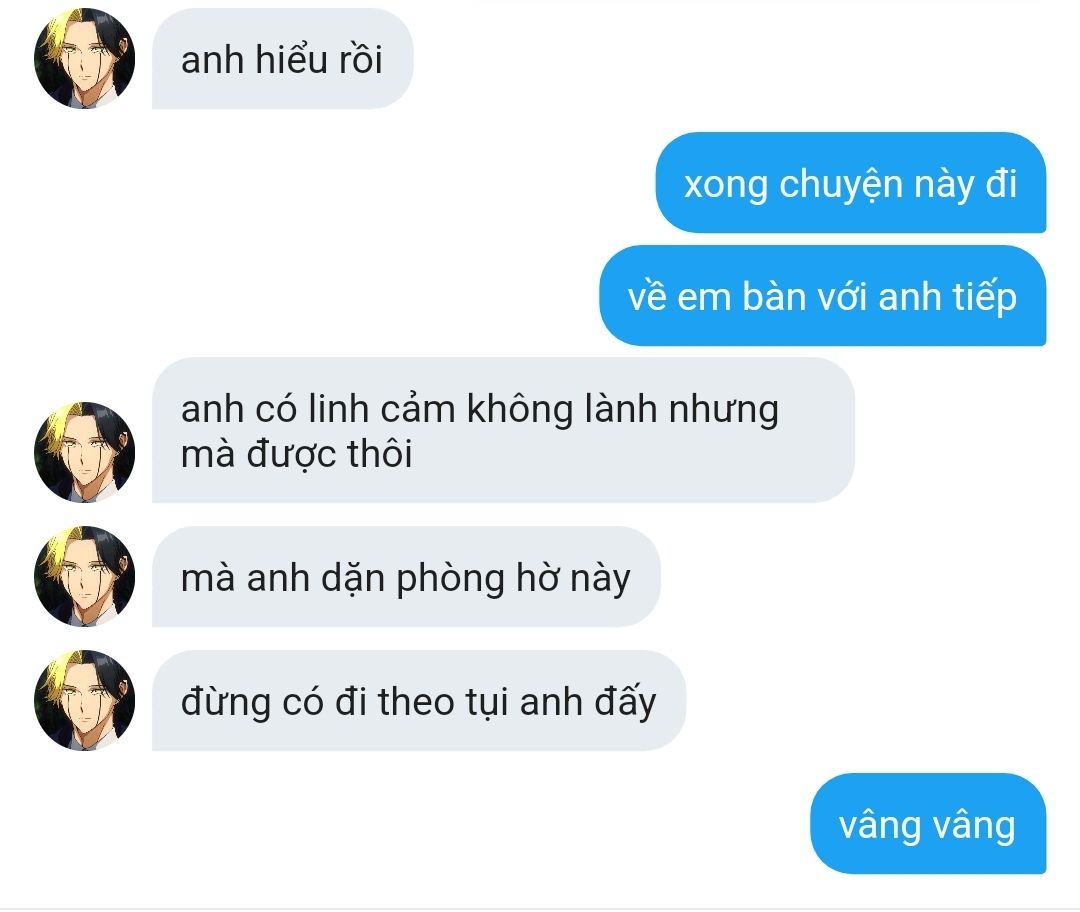Click the second line 'mà được thôi'

(297, 455)
